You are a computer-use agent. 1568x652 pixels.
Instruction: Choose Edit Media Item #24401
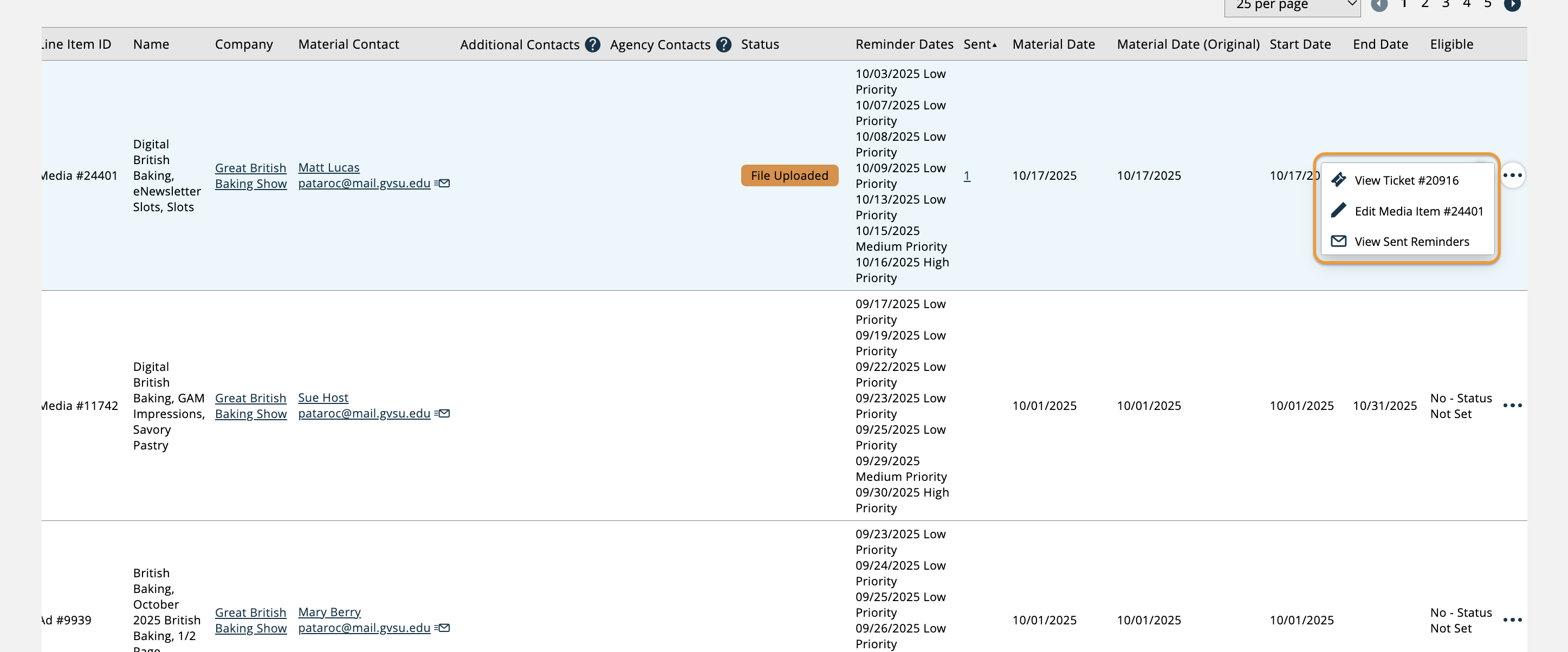click(1418, 211)
